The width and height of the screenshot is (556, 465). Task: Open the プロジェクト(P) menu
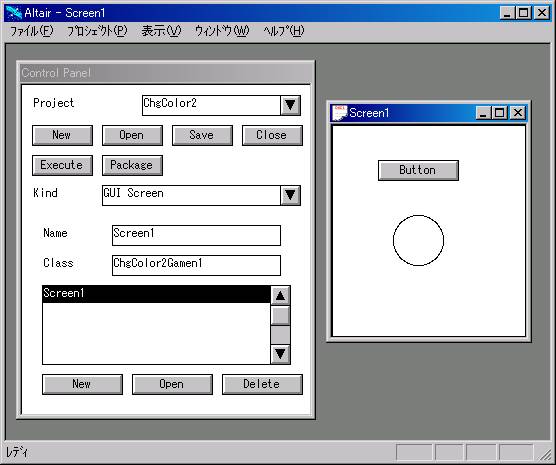click(x=97, y=31)
